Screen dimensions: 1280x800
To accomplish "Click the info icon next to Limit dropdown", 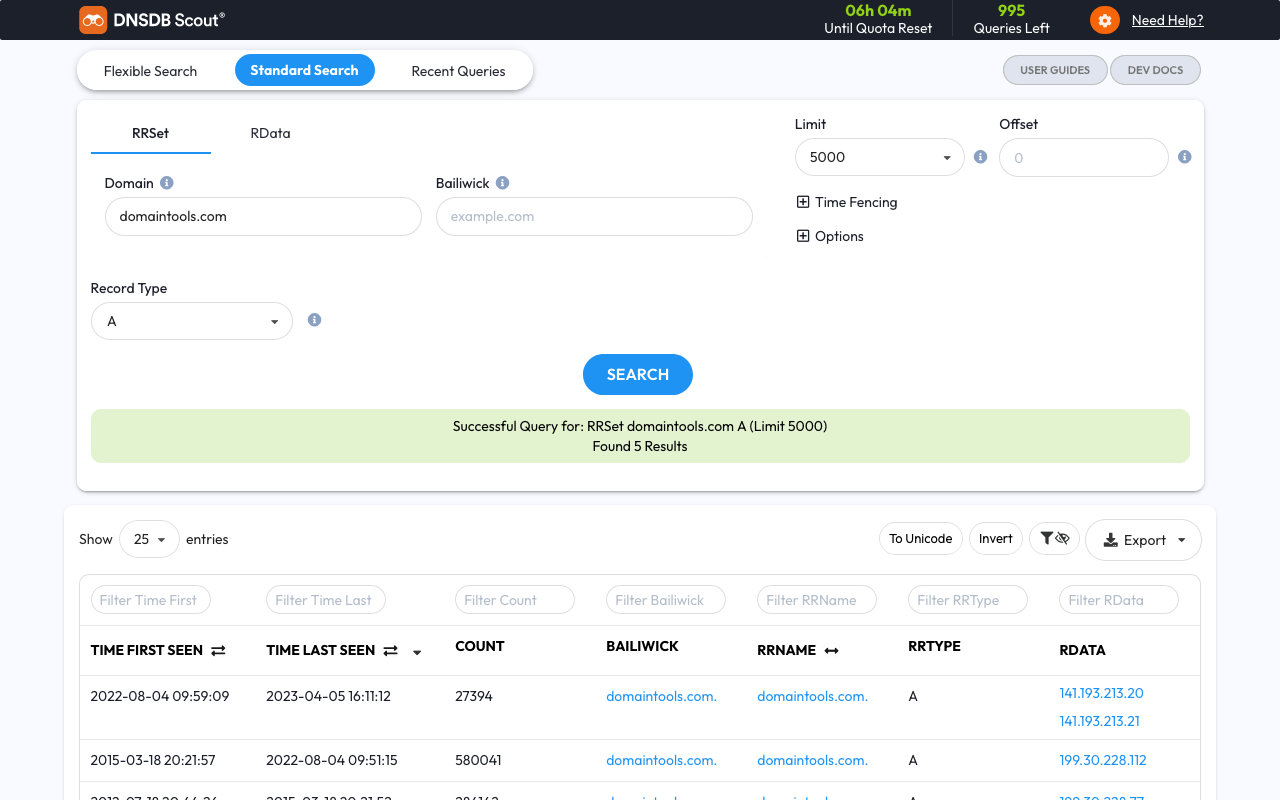I will (980, 157).
